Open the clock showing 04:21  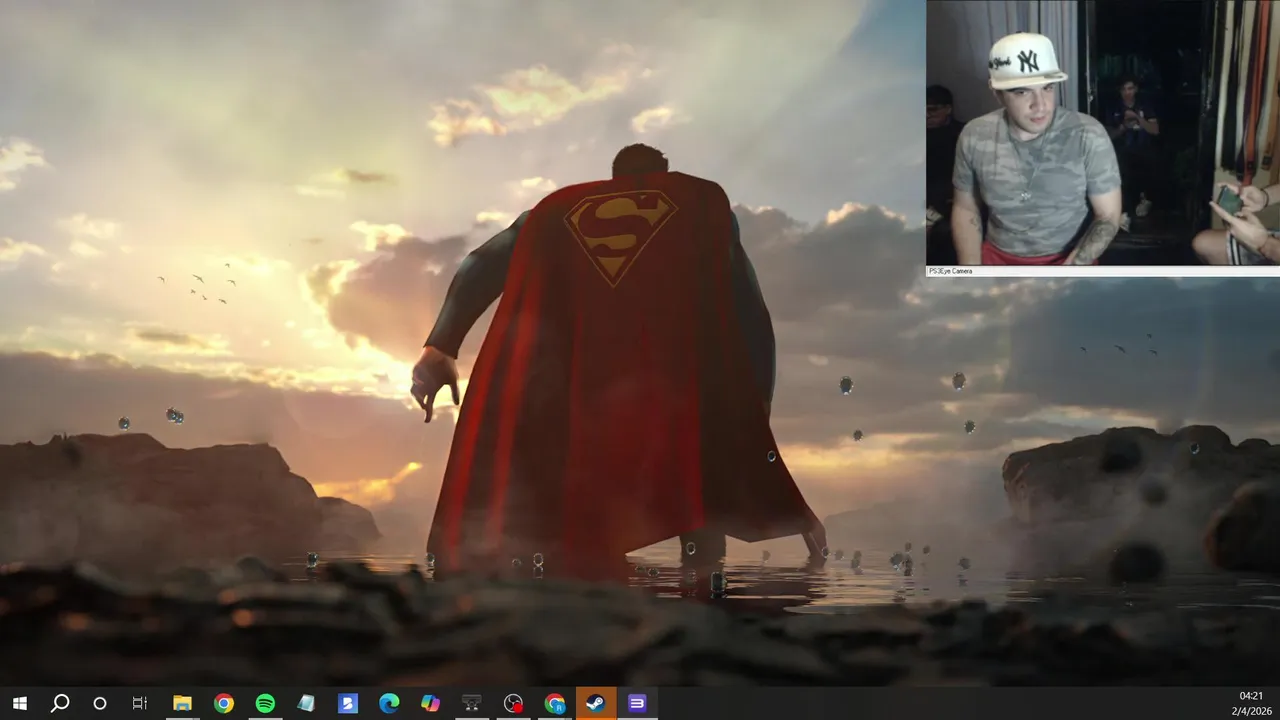[x=1251, y=696]
